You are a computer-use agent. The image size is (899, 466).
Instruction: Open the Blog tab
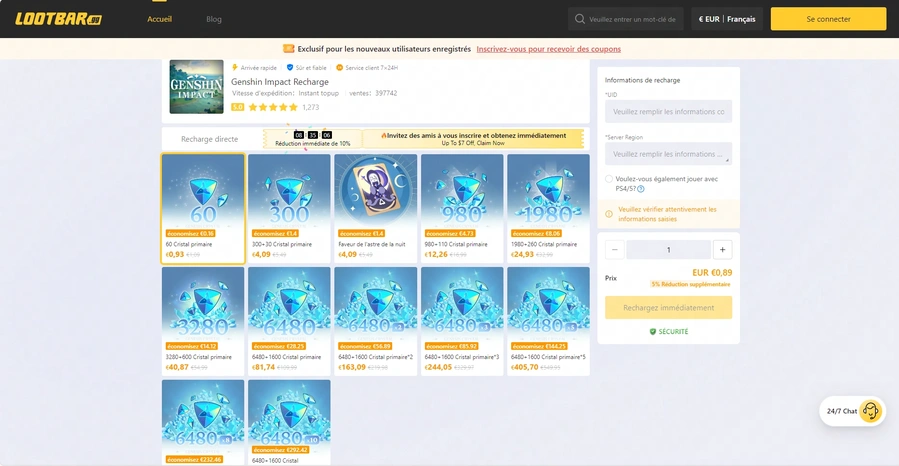[214, 19]
